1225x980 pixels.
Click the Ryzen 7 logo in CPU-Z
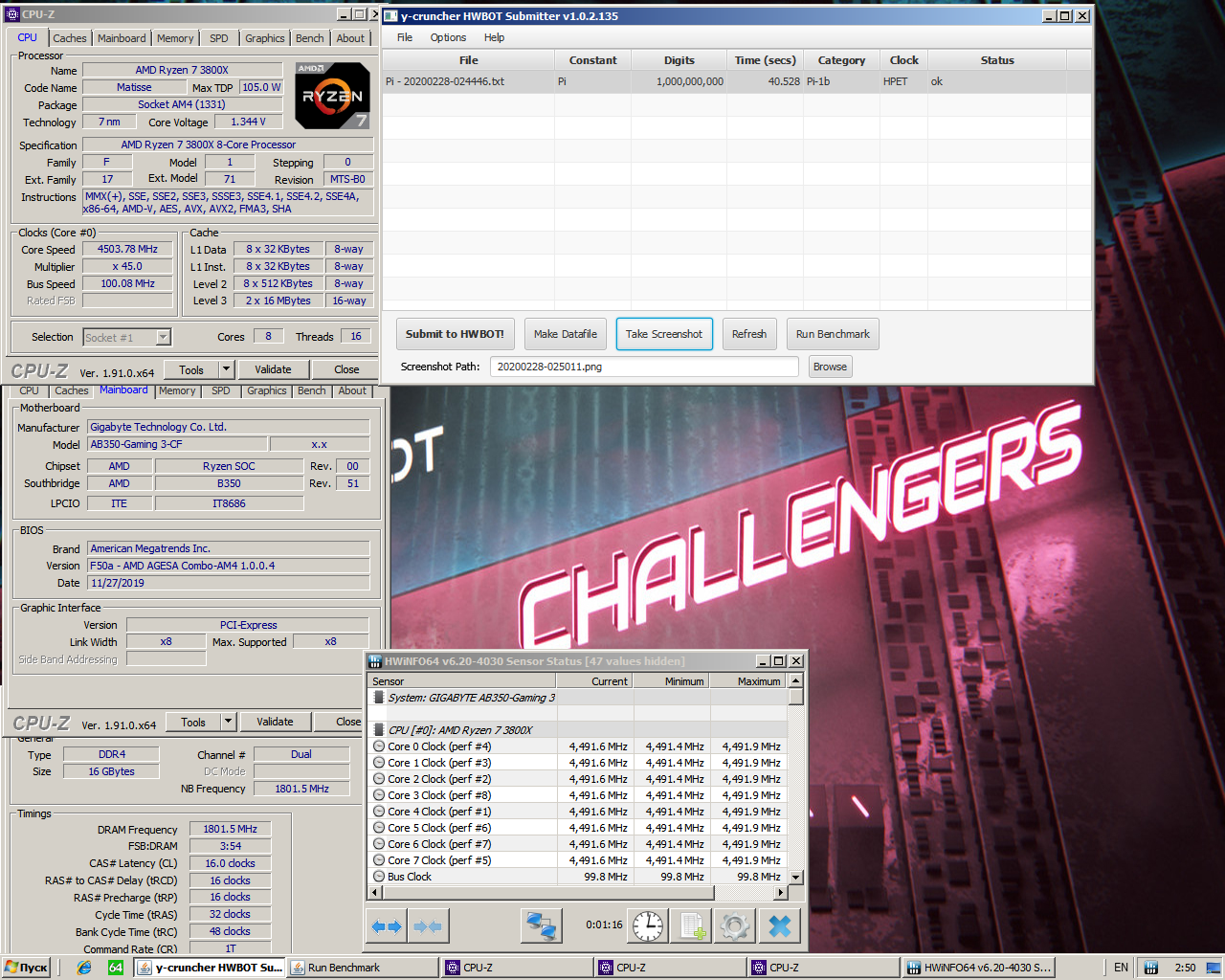(x=332, y=96)
